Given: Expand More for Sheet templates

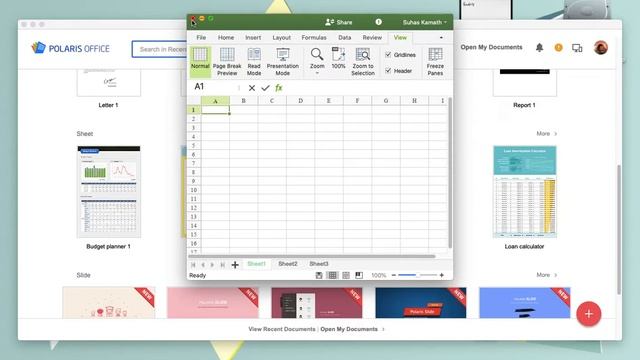Looking at the screenshot, I should [x=547, y=133].
